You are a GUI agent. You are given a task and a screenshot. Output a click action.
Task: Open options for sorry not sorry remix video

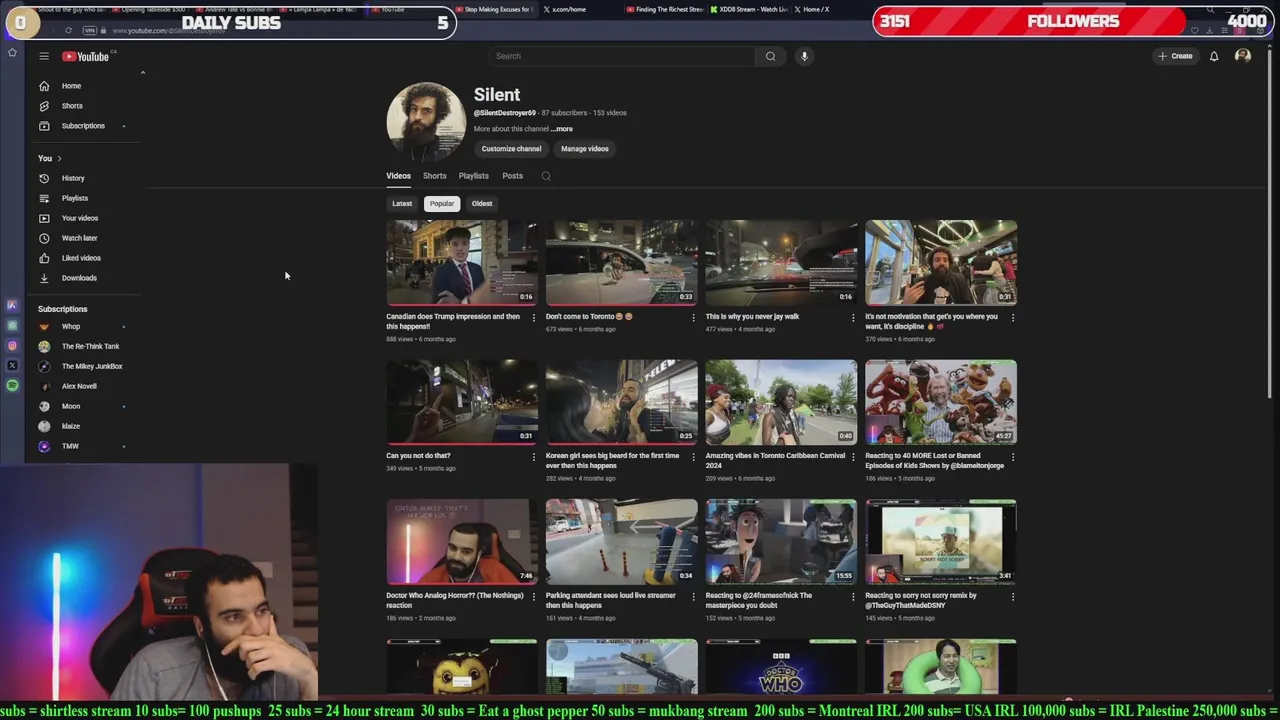tap(1013, 597)
